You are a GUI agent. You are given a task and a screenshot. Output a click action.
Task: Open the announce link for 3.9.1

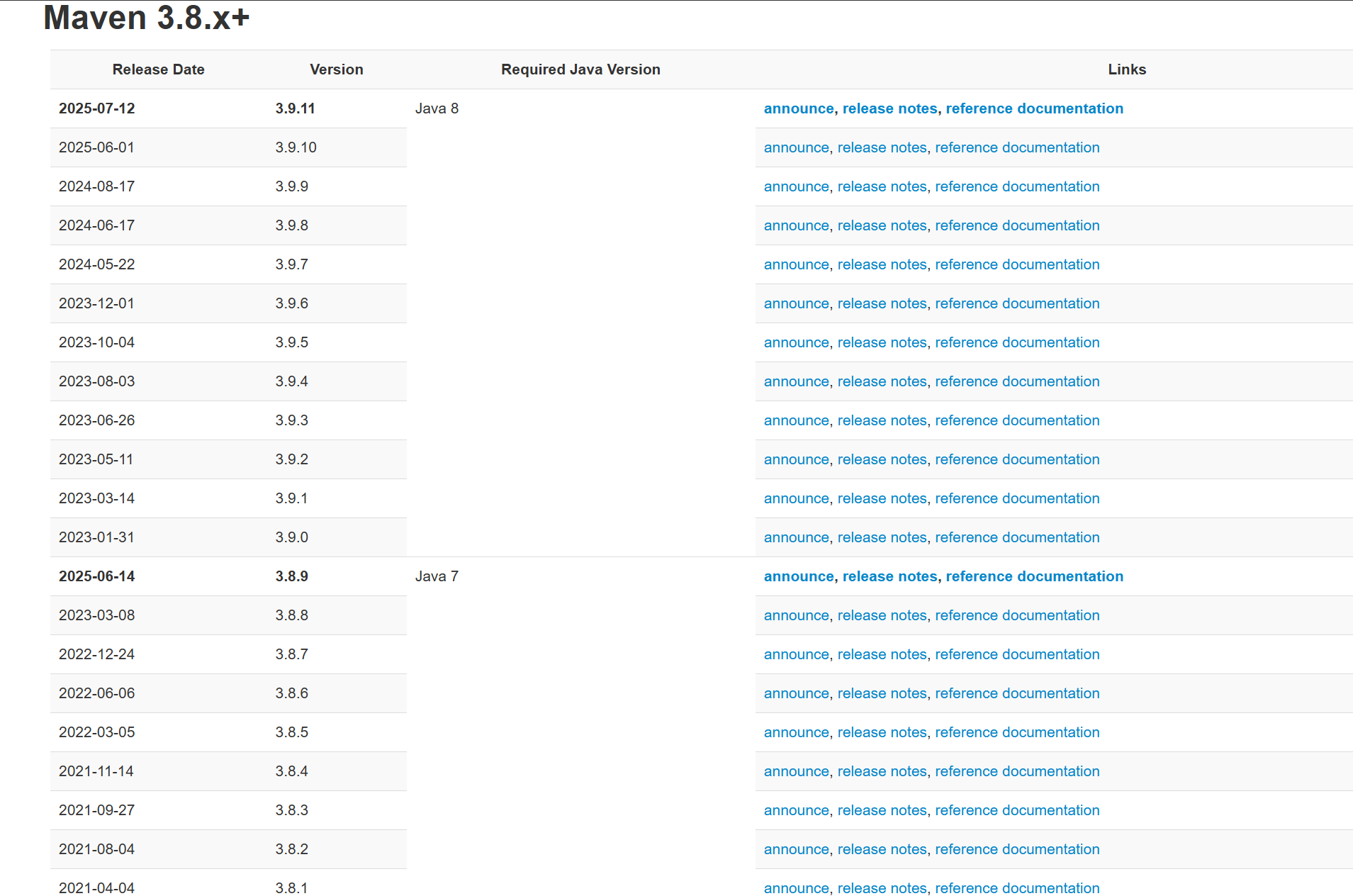[x=797, y=498]
